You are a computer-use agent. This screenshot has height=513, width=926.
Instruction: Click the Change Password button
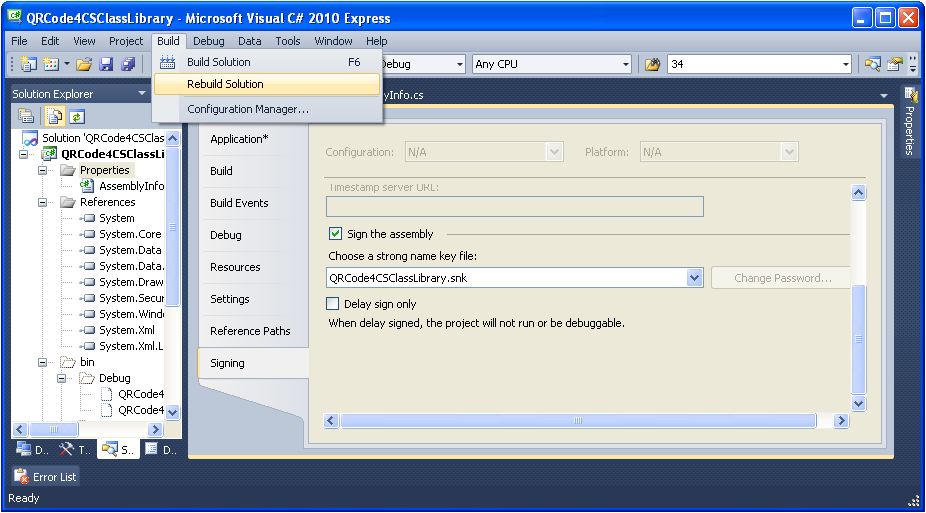(x=782, y=277)
